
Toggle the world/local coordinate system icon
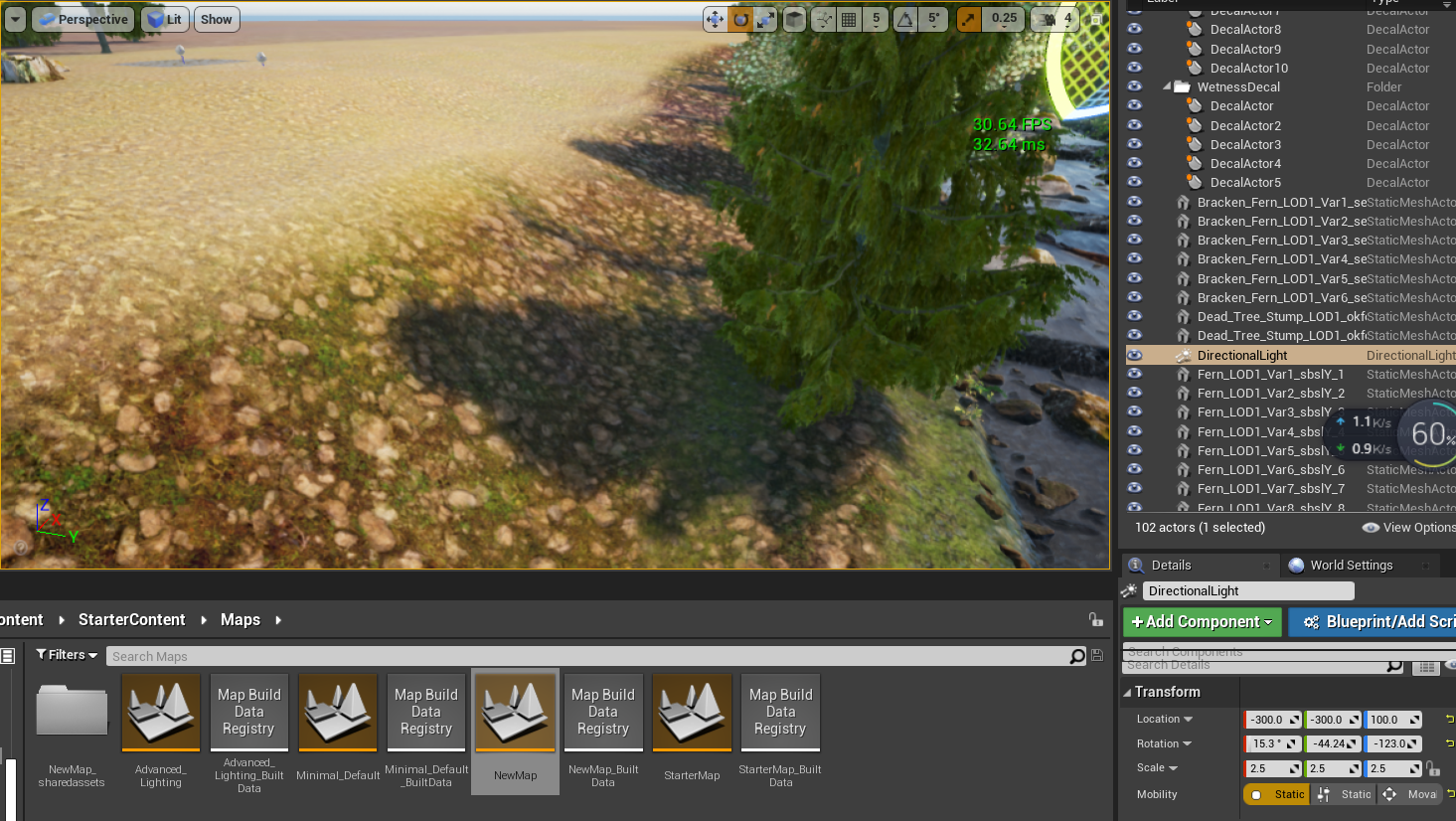(794, 19)
